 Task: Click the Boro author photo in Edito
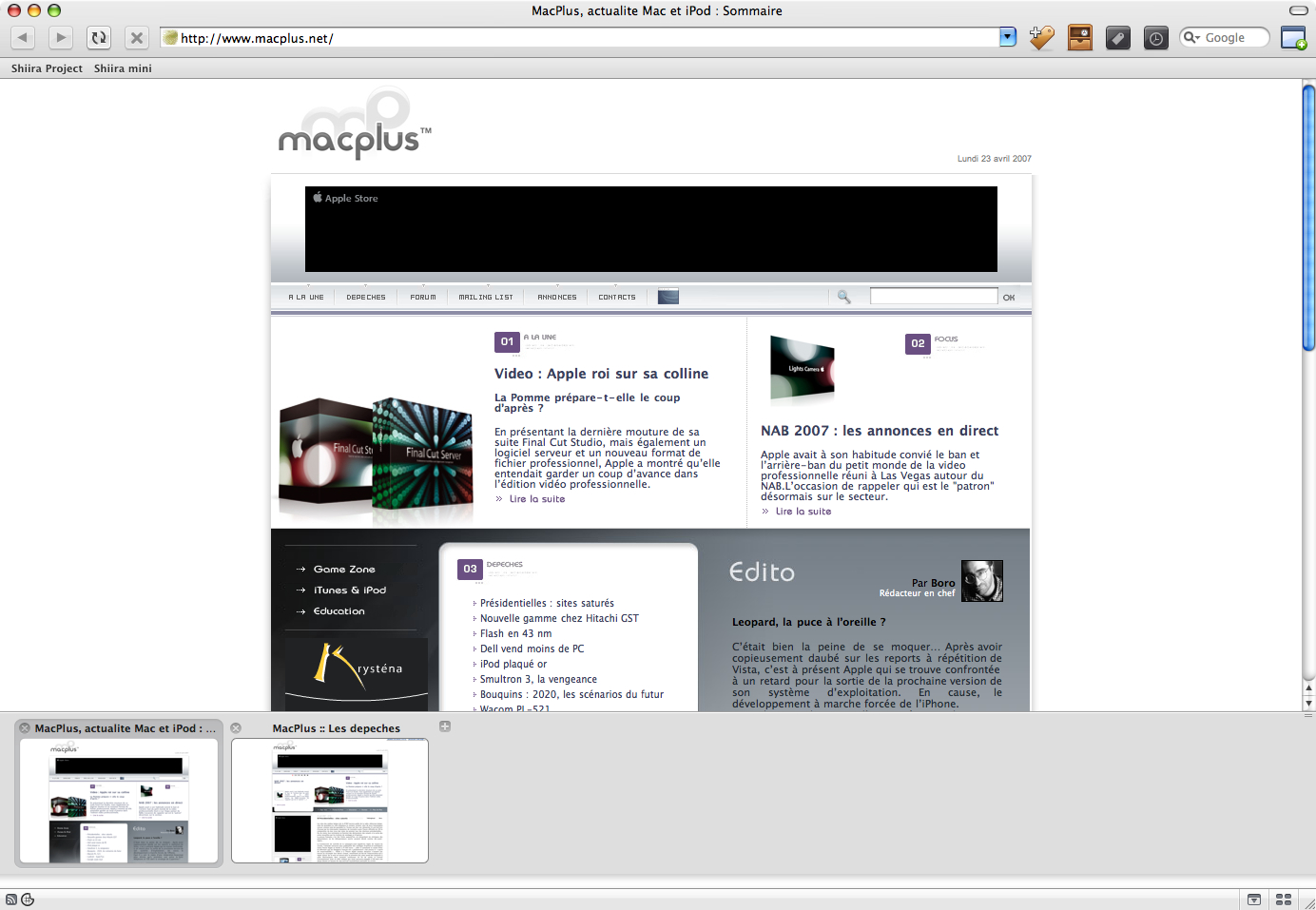pyautogui.click(x=981, y=581)
